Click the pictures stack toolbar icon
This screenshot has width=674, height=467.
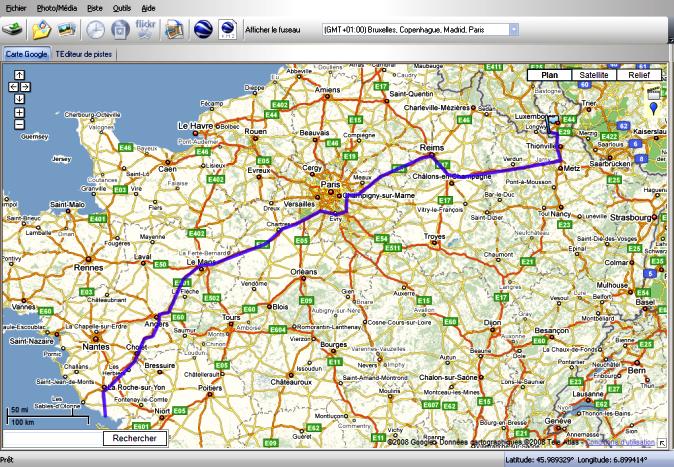[x=67, y=29]
